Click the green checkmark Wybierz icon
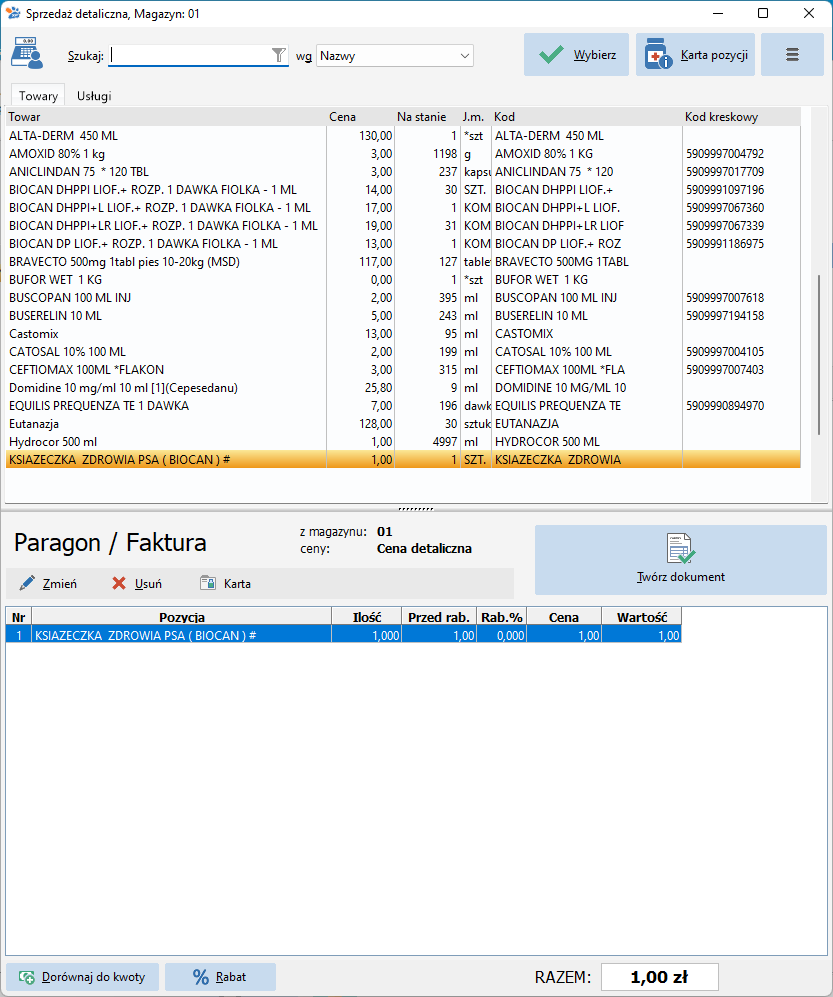Screen dimensions: 833x997 [551, 55]
